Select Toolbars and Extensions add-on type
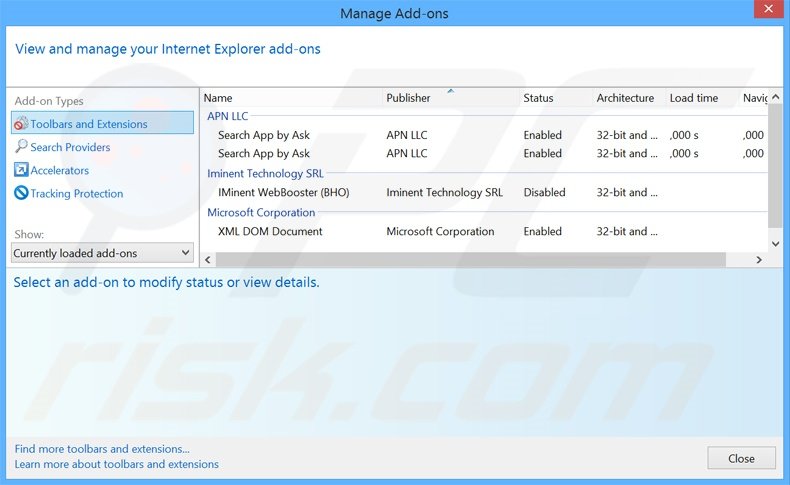Image resolution: width=790 pixels, height=485 pixels. 102,123
